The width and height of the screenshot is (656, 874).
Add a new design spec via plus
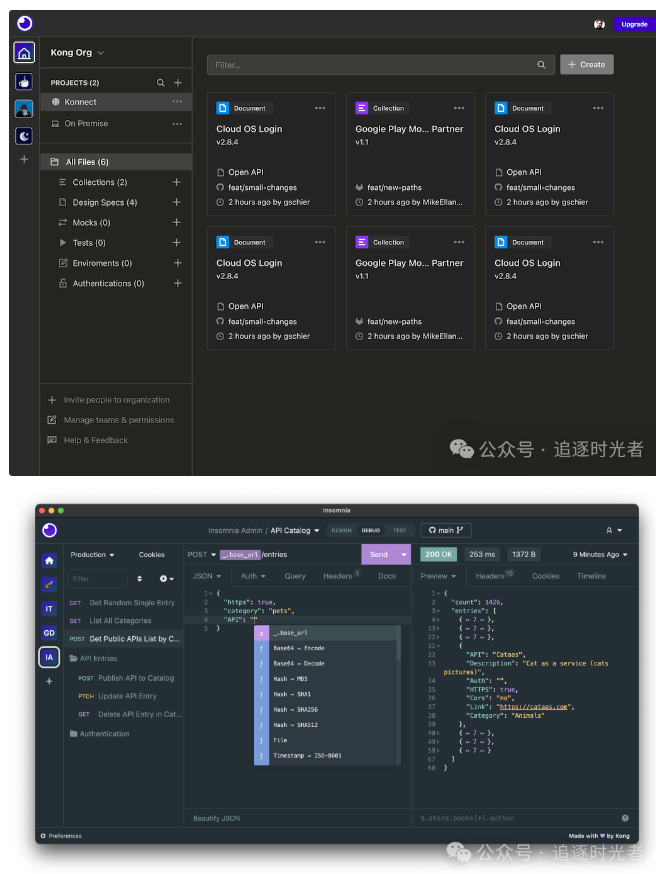pos(177,202)
